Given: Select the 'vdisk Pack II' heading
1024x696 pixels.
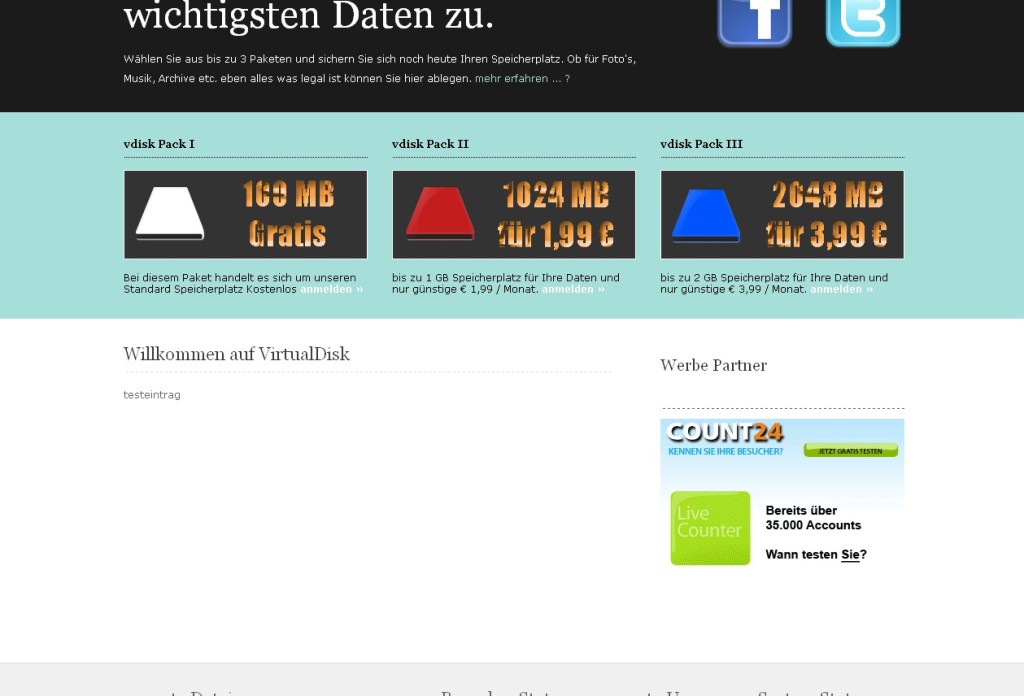Looking at the screenshot, I should 430,144.
